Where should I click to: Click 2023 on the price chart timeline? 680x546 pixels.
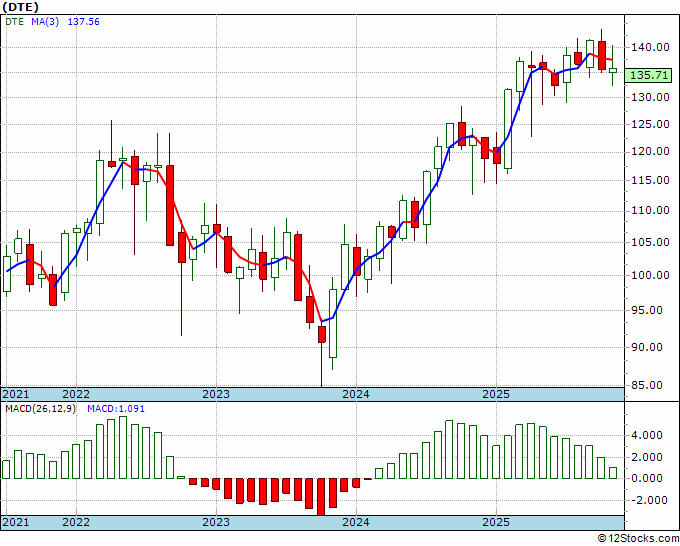(x=216, y=394)
